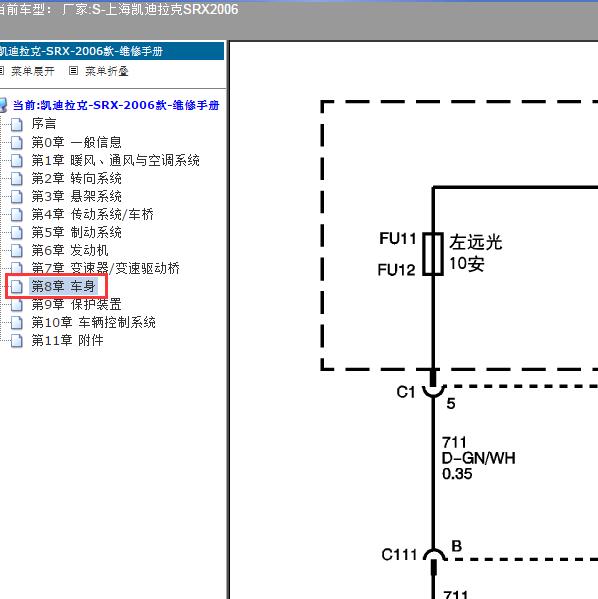Click the blue 凯迪拉克-SRX-2006款-维修手册 panel header

click(112, 51)
